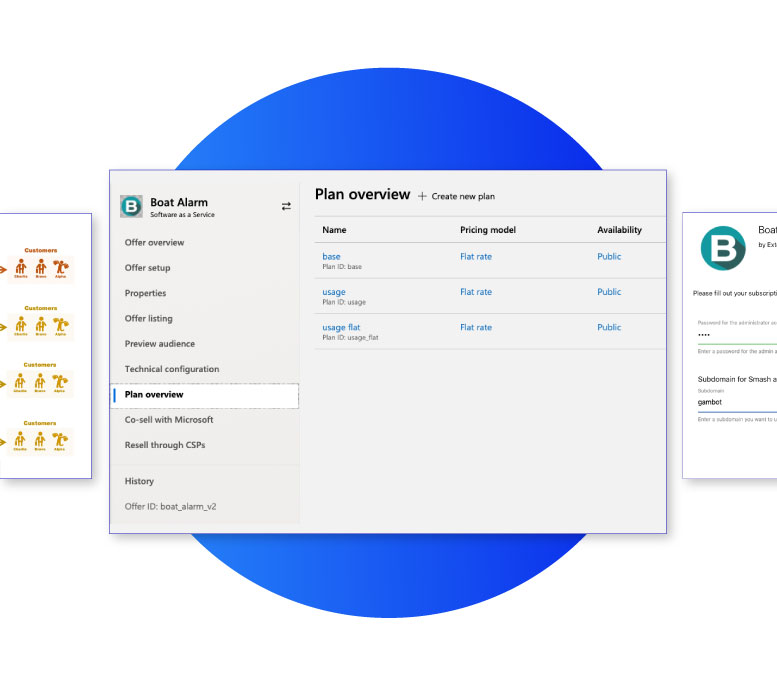Click the Boat Alarm logo icon in sidebar
This screenshot has width=777, height=685.
[131, 206]
